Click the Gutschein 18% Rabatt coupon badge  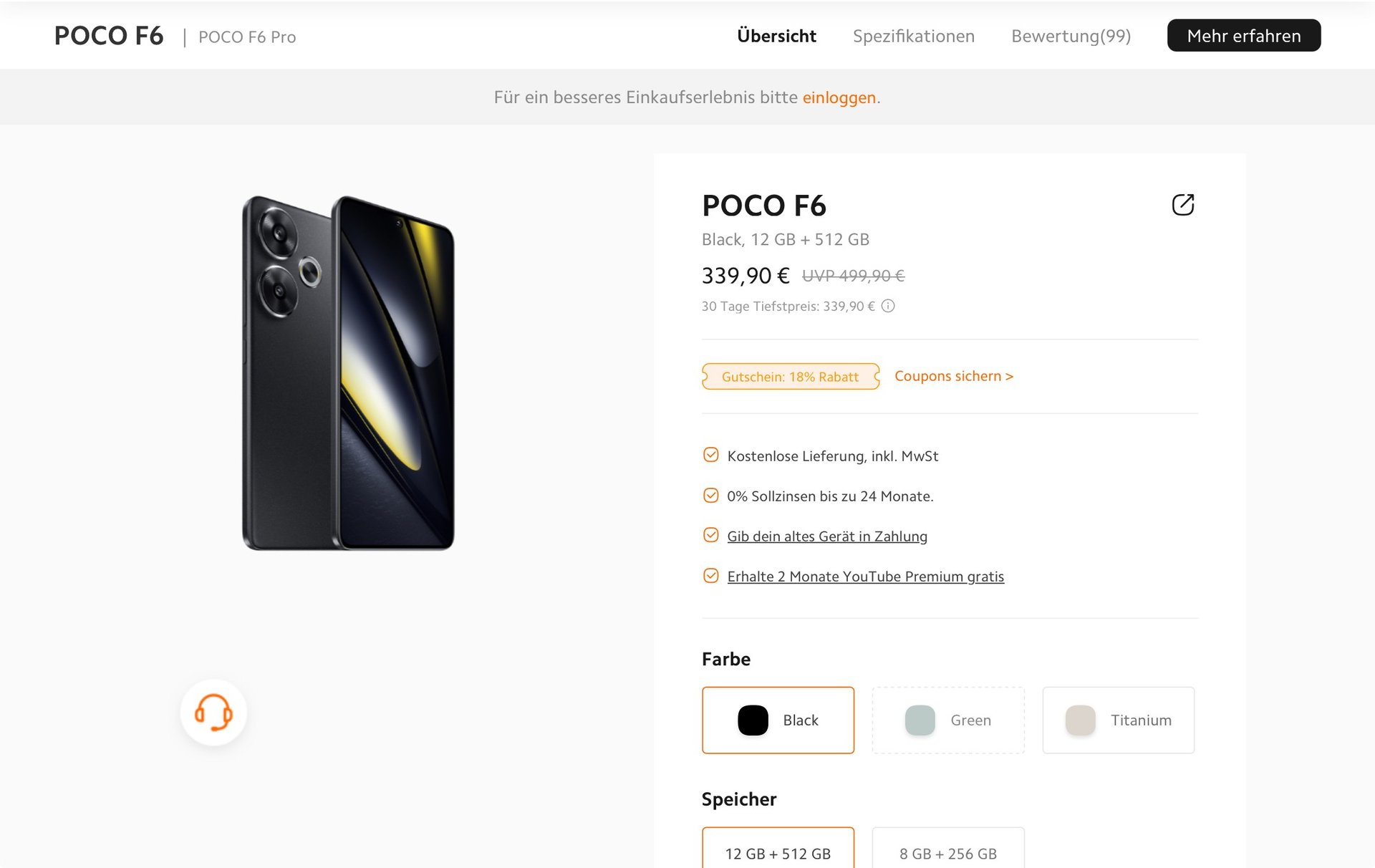coord(790,377)
